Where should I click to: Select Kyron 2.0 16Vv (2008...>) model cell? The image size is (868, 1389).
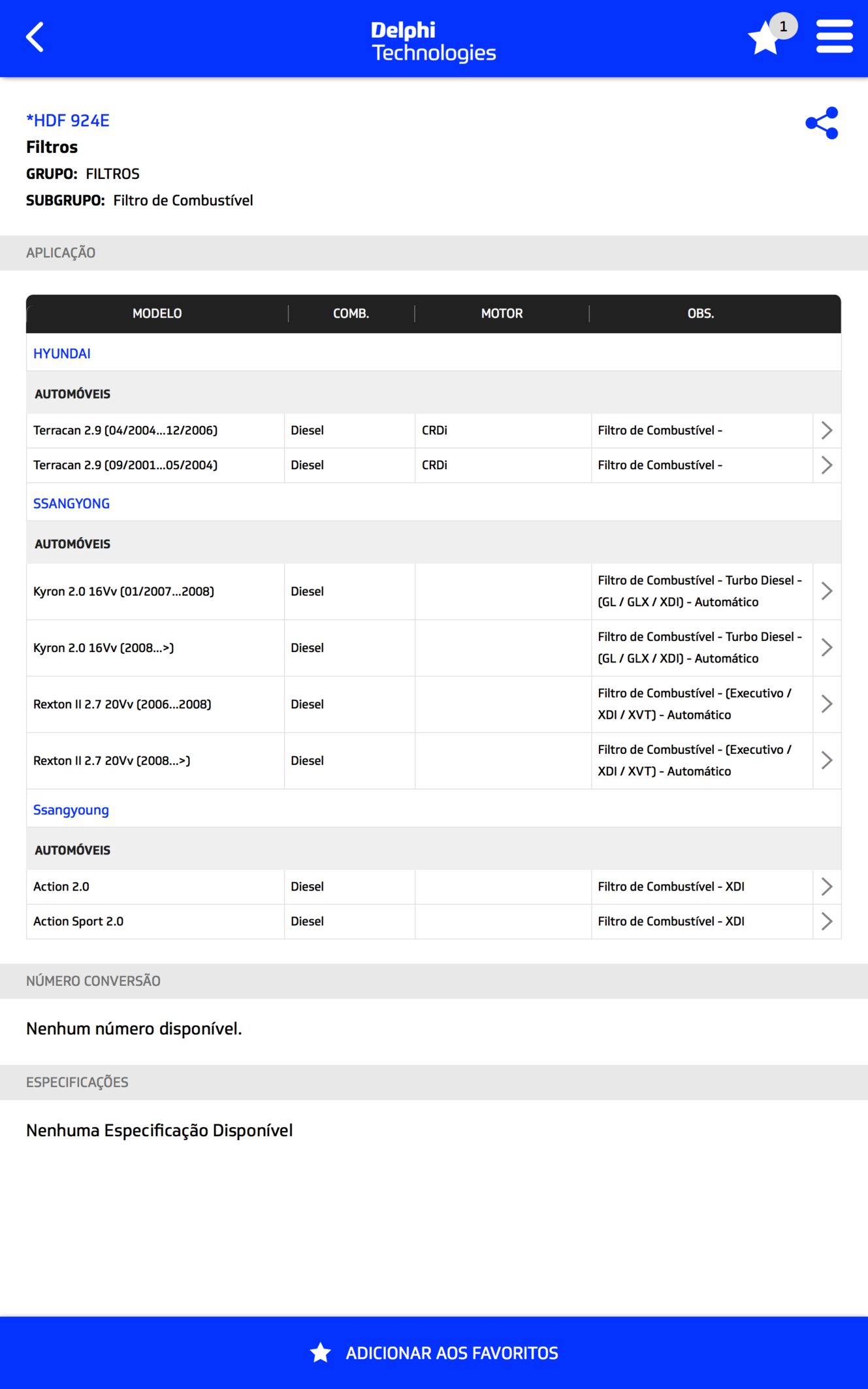[155, 647]
